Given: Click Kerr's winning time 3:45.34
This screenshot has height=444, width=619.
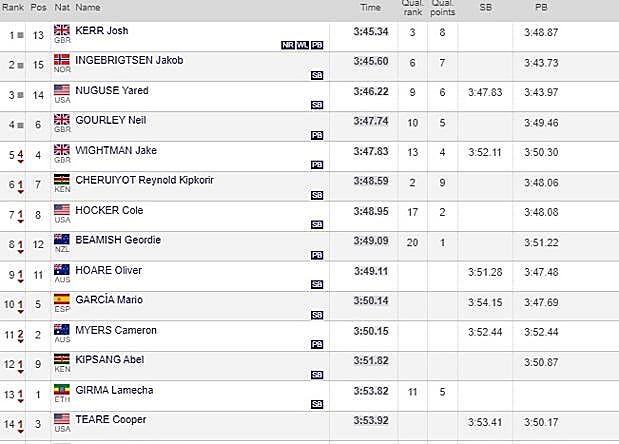Looking at the screenshot, I should tap(368, 32).
